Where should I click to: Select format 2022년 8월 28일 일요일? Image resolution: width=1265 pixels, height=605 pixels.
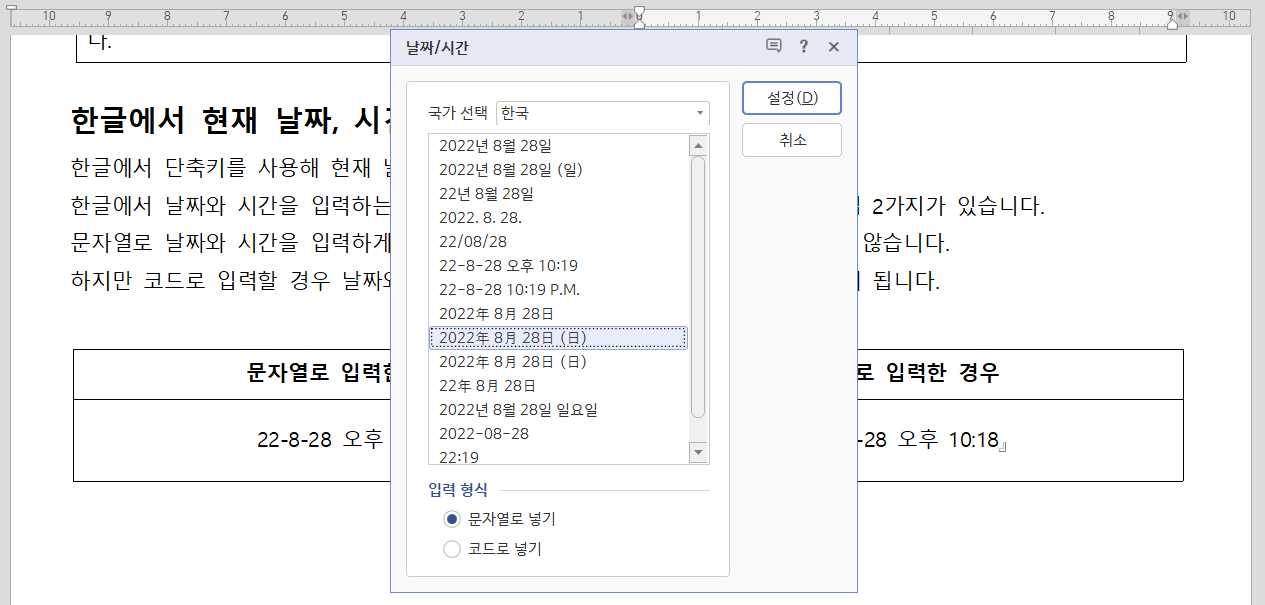[x=558, y=410]
